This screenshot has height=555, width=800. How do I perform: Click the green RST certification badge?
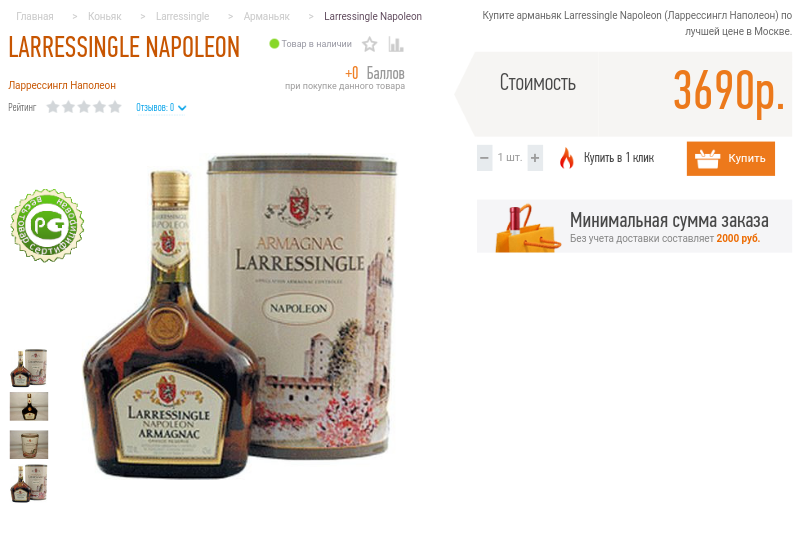(47, 225)
